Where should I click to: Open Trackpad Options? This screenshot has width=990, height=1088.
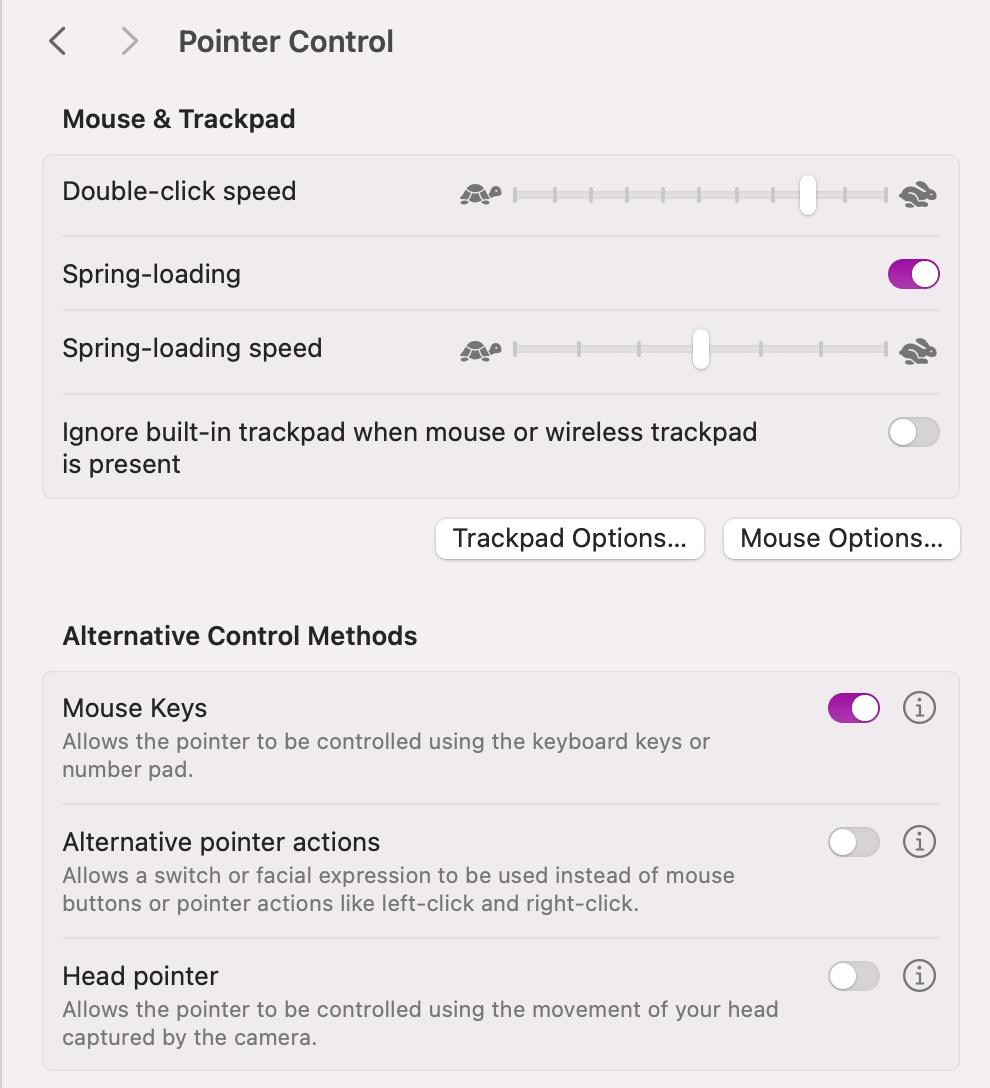[x=569, y=538]
